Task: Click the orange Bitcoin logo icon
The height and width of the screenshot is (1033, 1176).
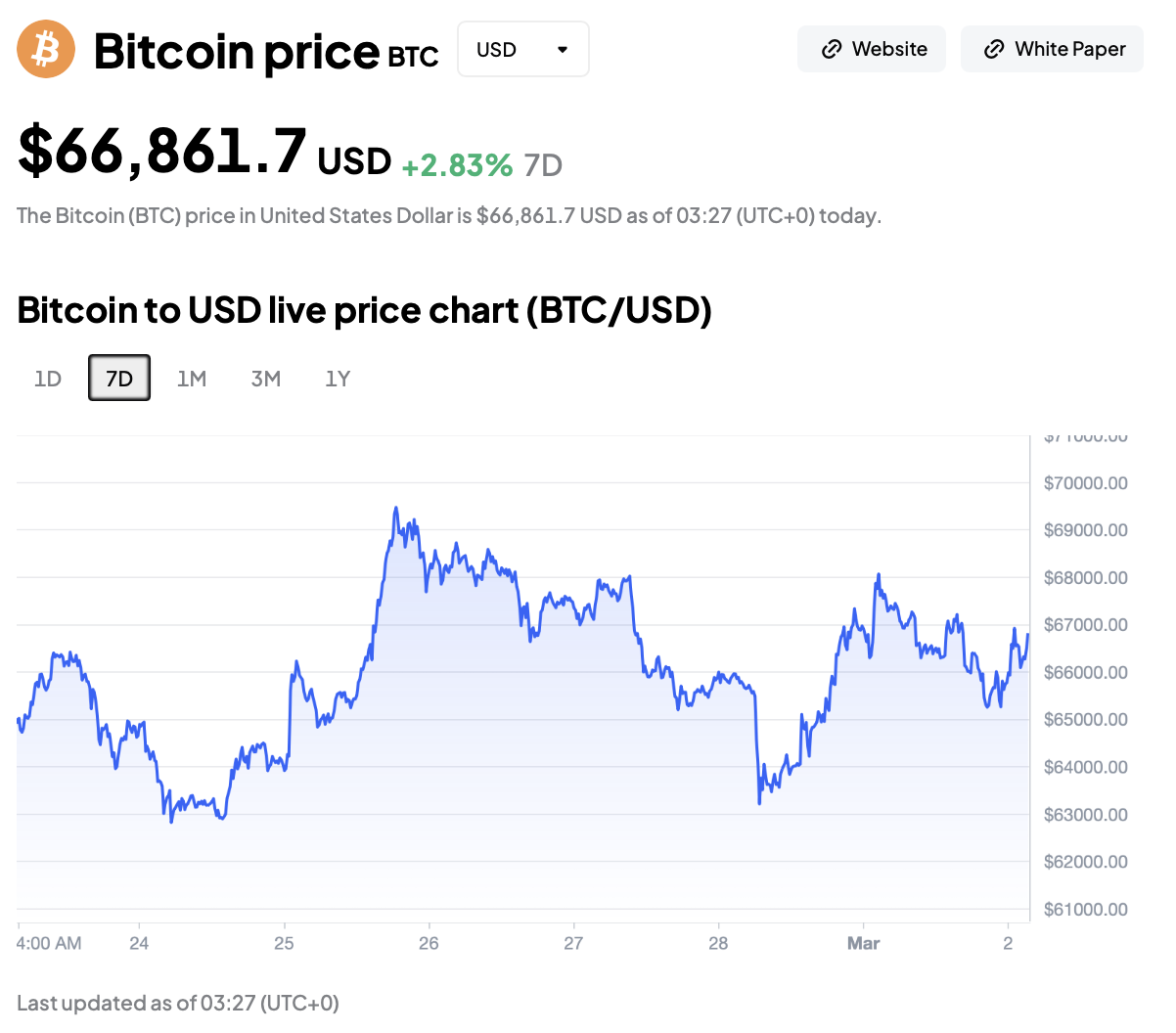Action: point(46,49)
